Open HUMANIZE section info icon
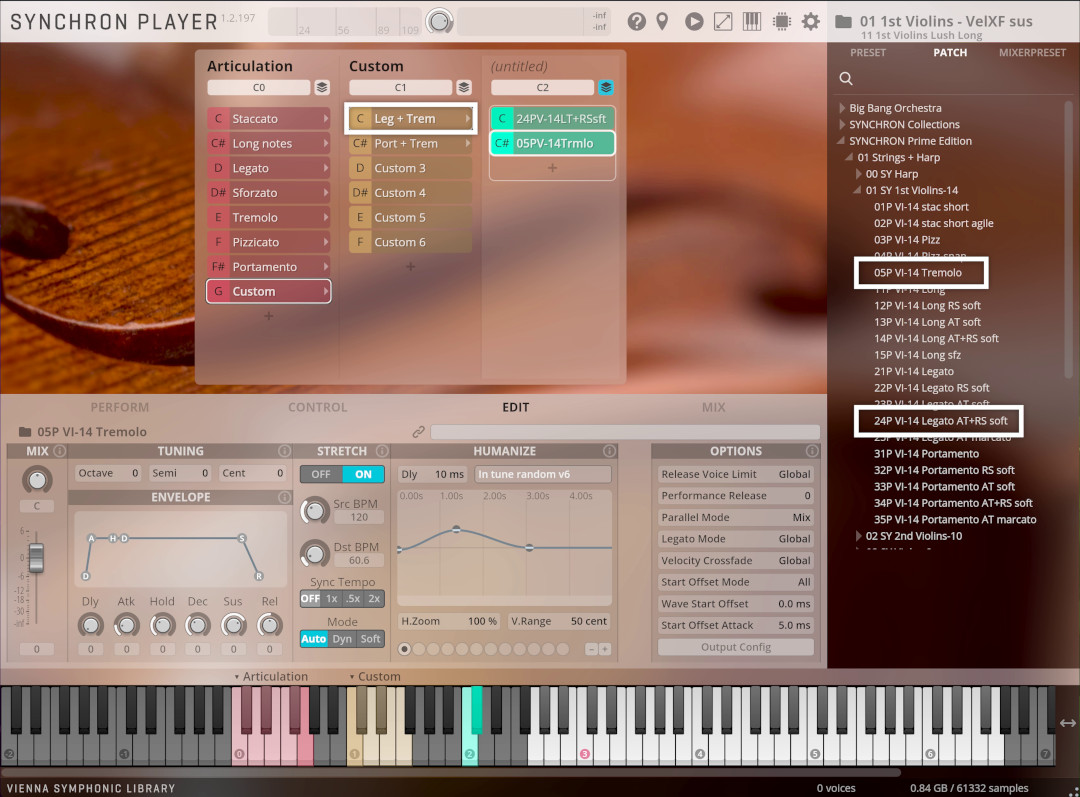The width and height of the screenshot is (1080, 797). [609, 451]
